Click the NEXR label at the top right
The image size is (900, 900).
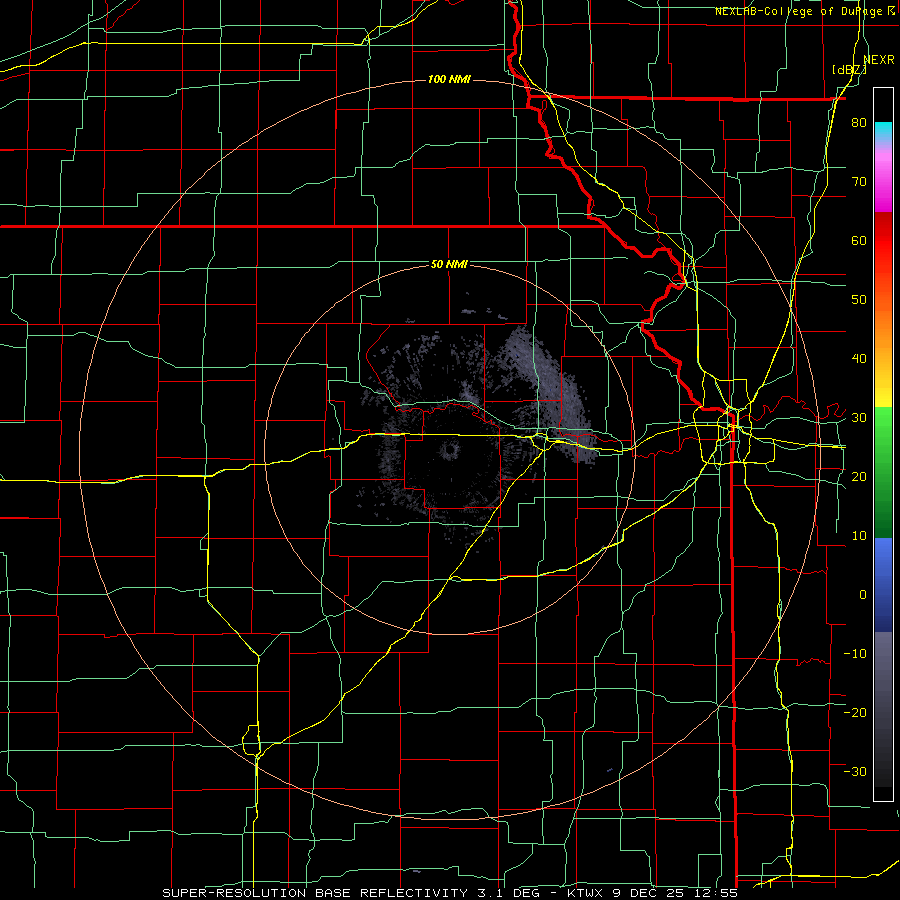[879, 60]
